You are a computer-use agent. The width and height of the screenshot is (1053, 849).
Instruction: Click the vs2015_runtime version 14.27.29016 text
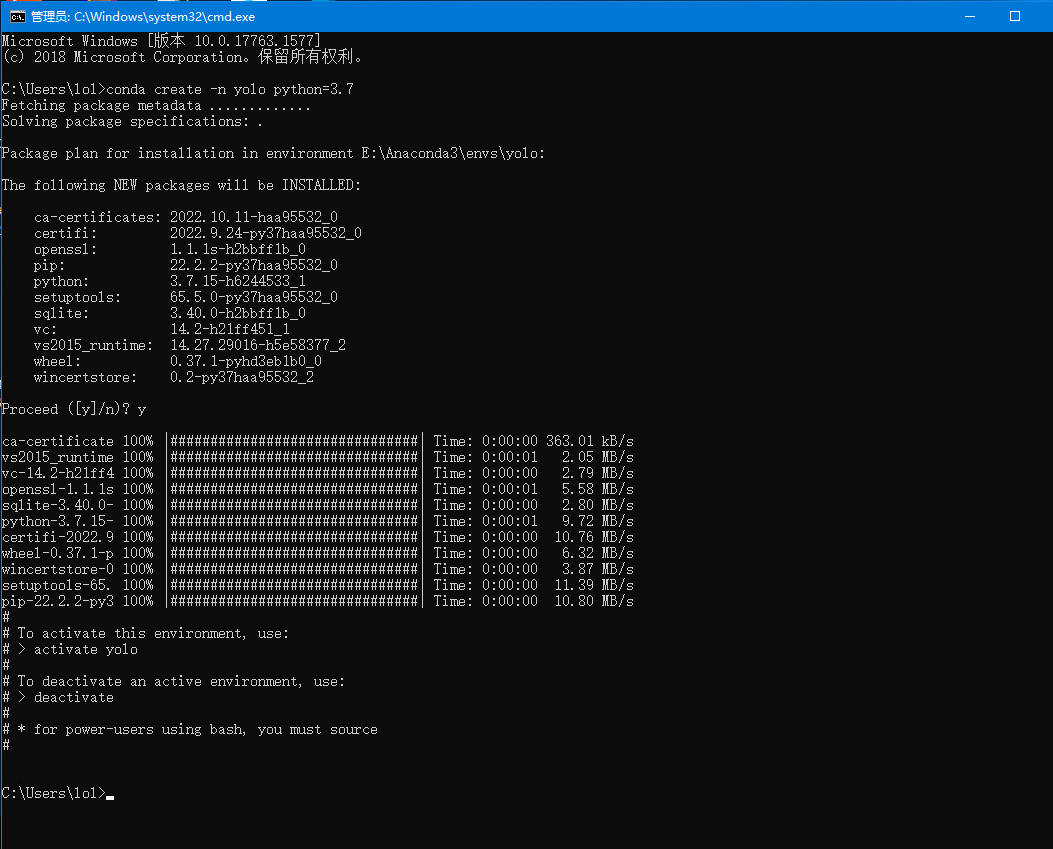point(258,345)
